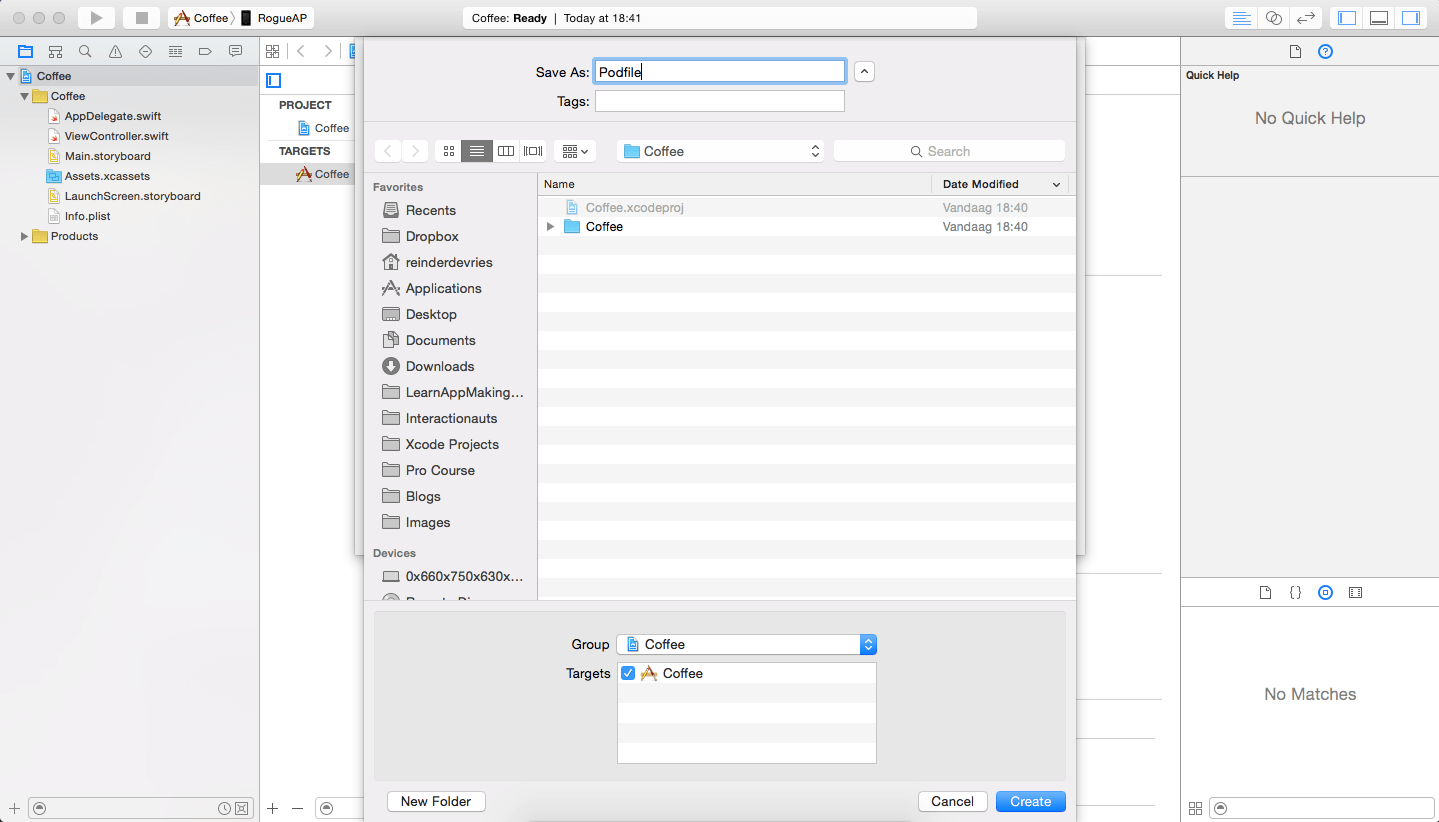Click the Save As filename field

[720, 72]
